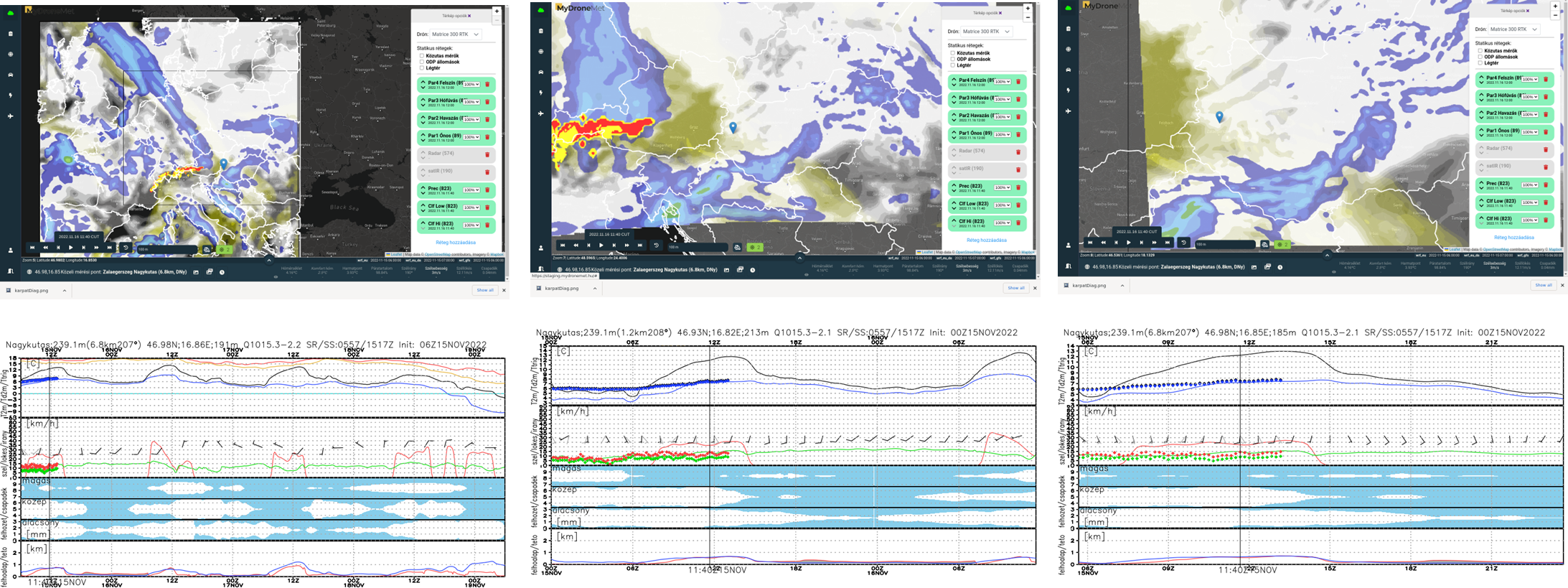This screenshot has height=588, width=1568.
Task: Delete the Prec (823) layer in right screenshot
Action: pyautogui.click(x=1545, y=185)
